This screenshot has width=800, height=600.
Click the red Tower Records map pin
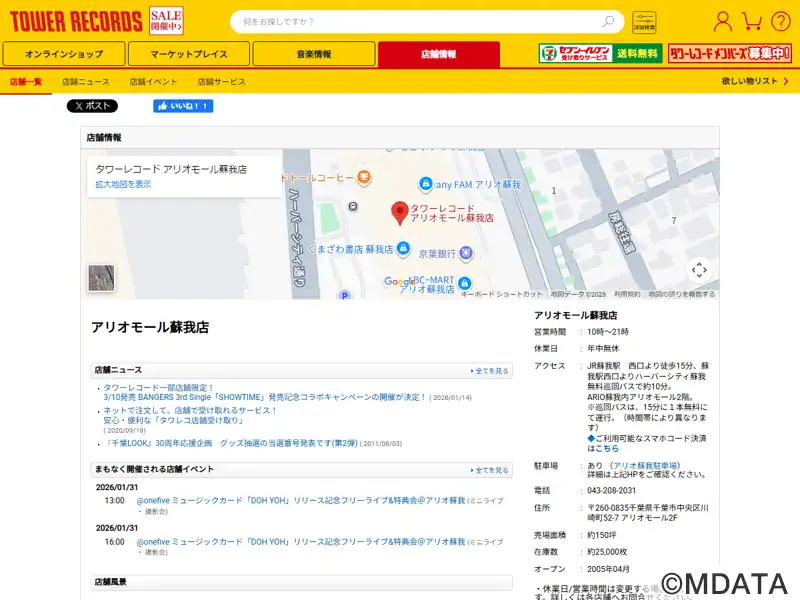(399, 212)
